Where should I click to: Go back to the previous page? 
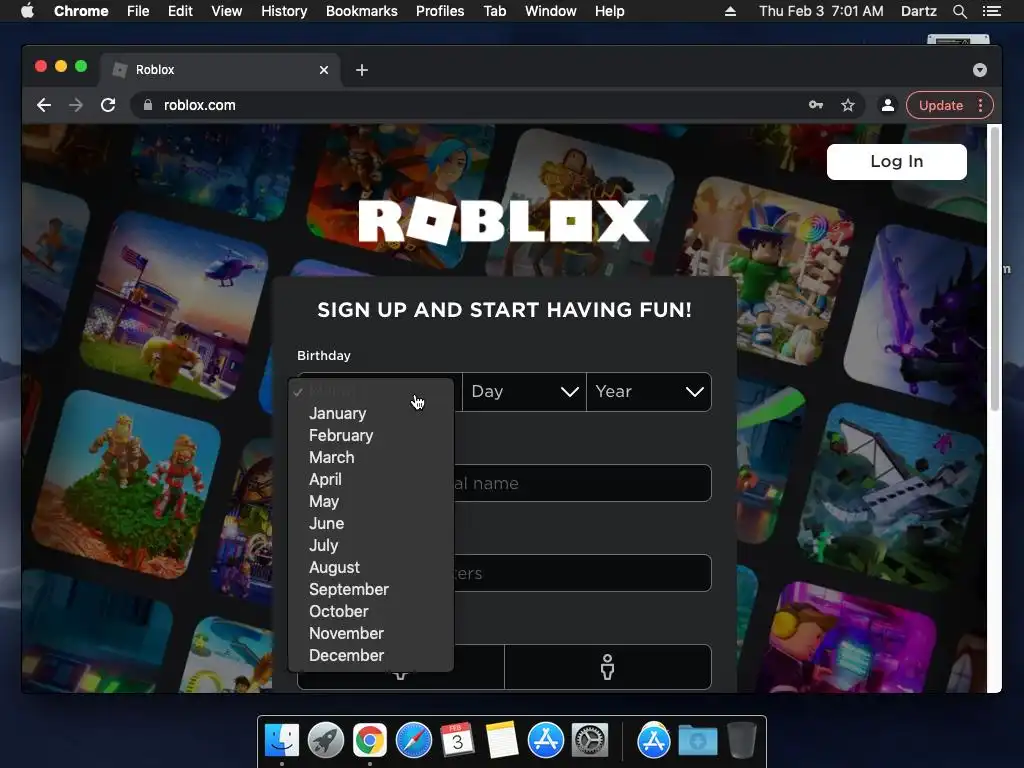point(44,105)
